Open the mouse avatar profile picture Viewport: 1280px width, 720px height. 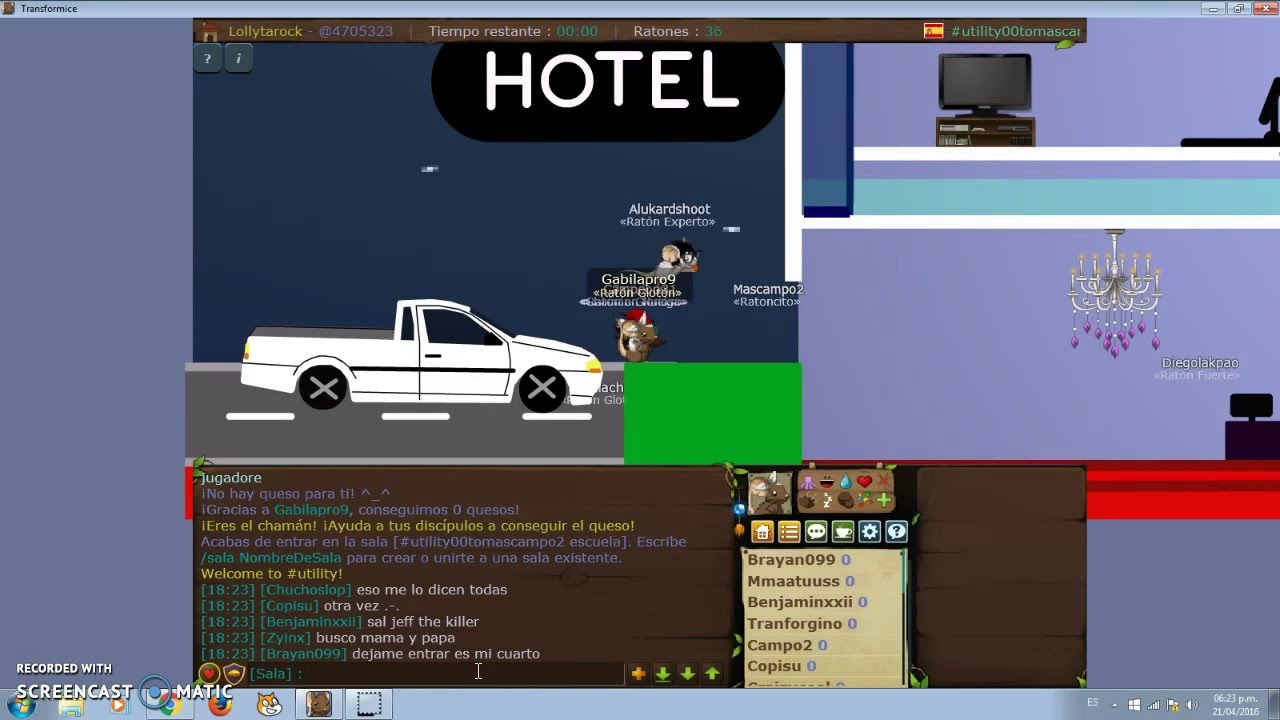(770, 493)
